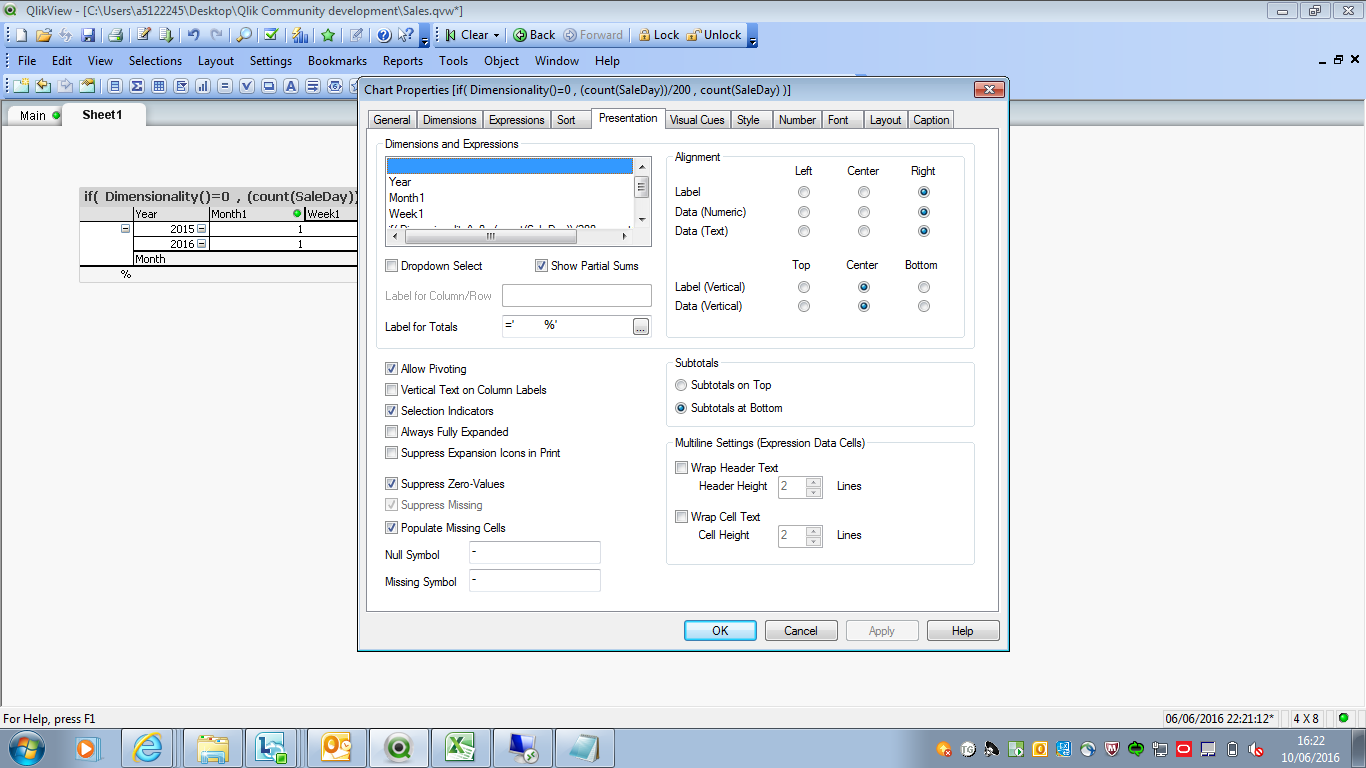Check Always Fully Expanded
Image resolution: width=1366 pixels, height=768 pixels.
click(392, 432)
